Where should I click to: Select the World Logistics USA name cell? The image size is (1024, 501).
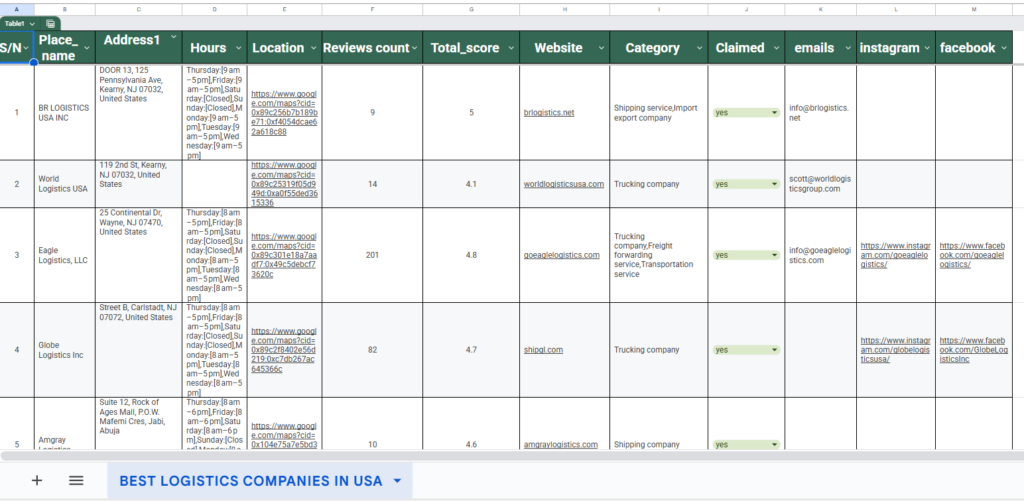[x=65, y=184]
